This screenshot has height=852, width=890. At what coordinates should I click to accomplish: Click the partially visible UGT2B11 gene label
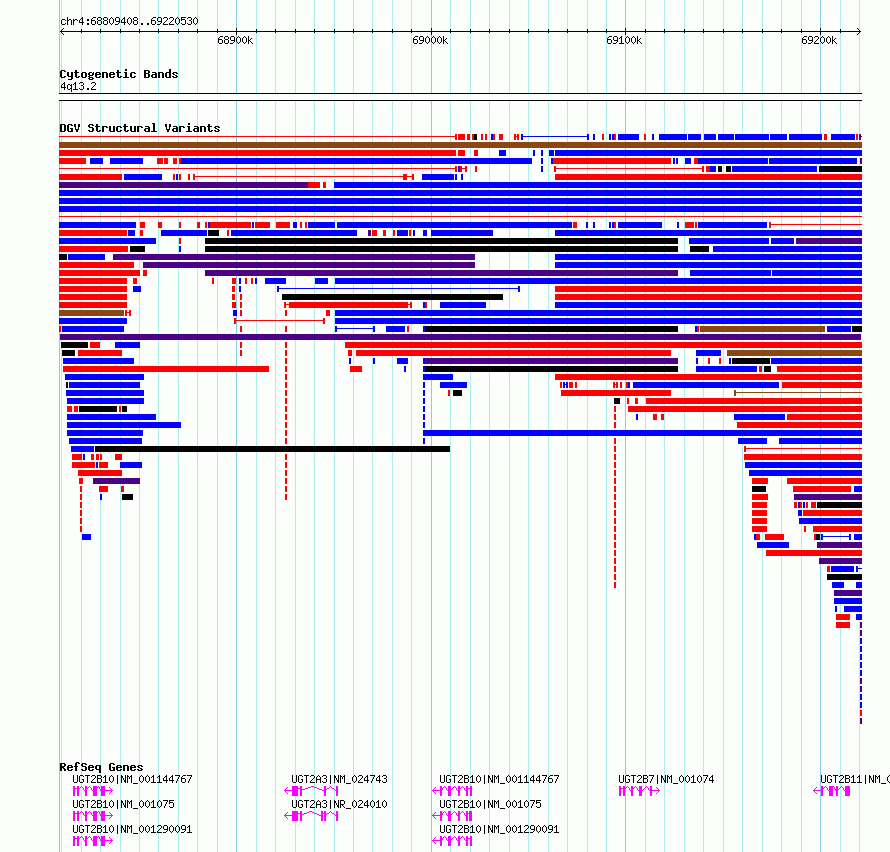[x=855, y=779]
